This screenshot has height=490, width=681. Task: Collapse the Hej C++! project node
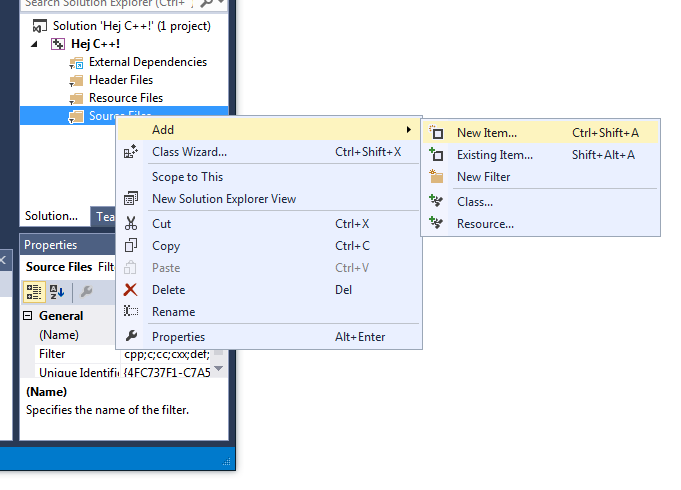[x=34, y=44]
